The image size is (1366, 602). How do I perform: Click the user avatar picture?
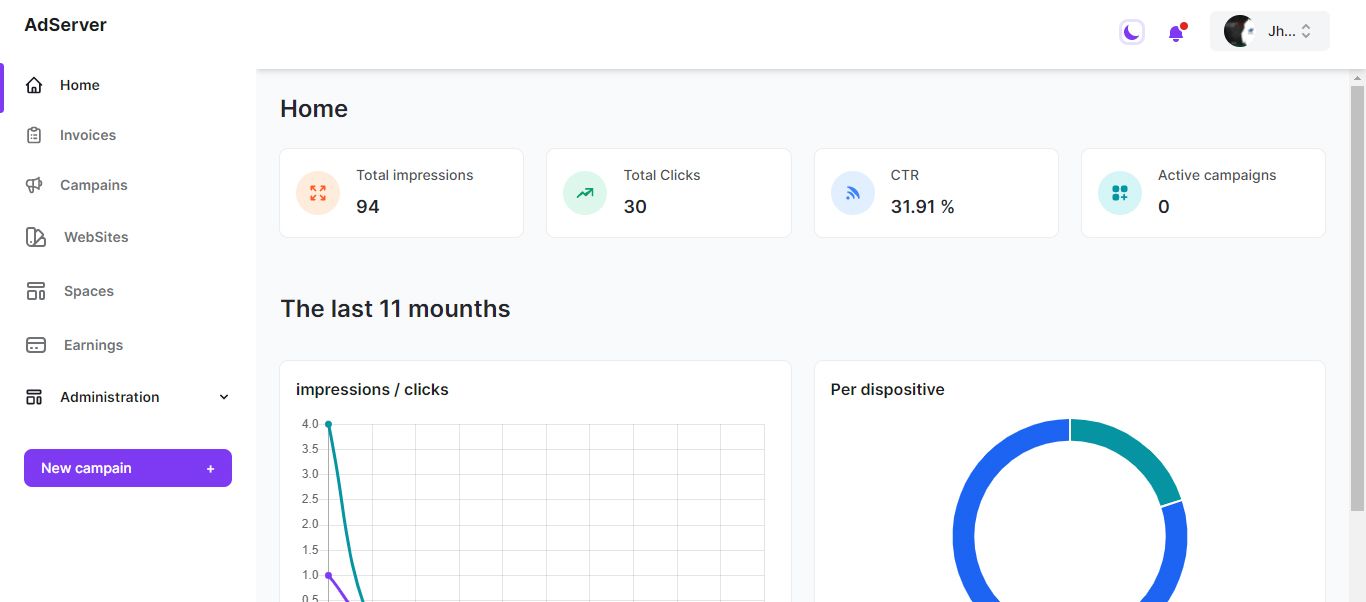[x=1239, y=31]
